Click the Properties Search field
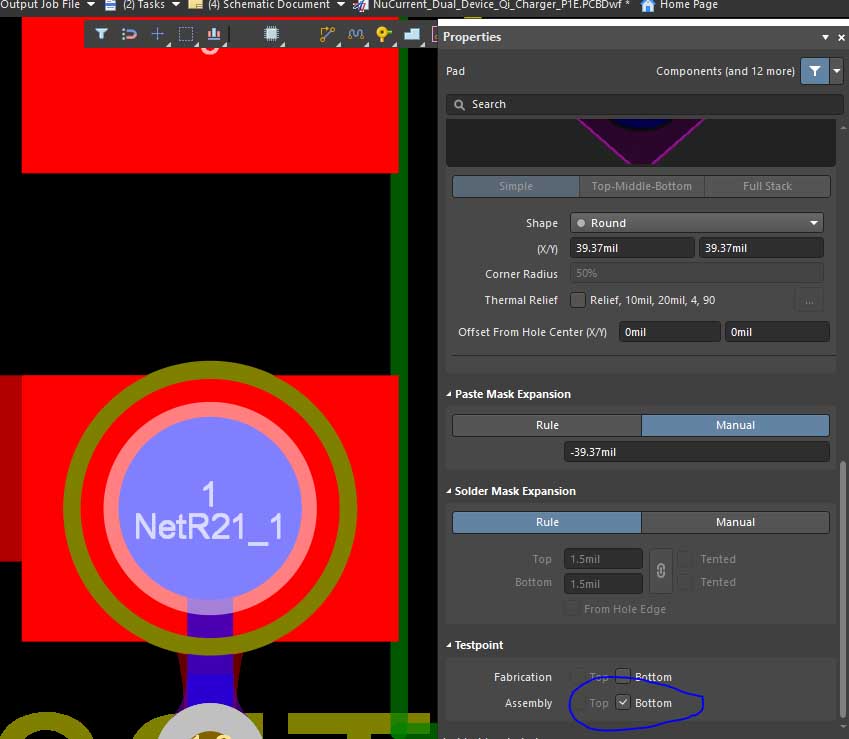849x739 pixels. pos(640,104)
